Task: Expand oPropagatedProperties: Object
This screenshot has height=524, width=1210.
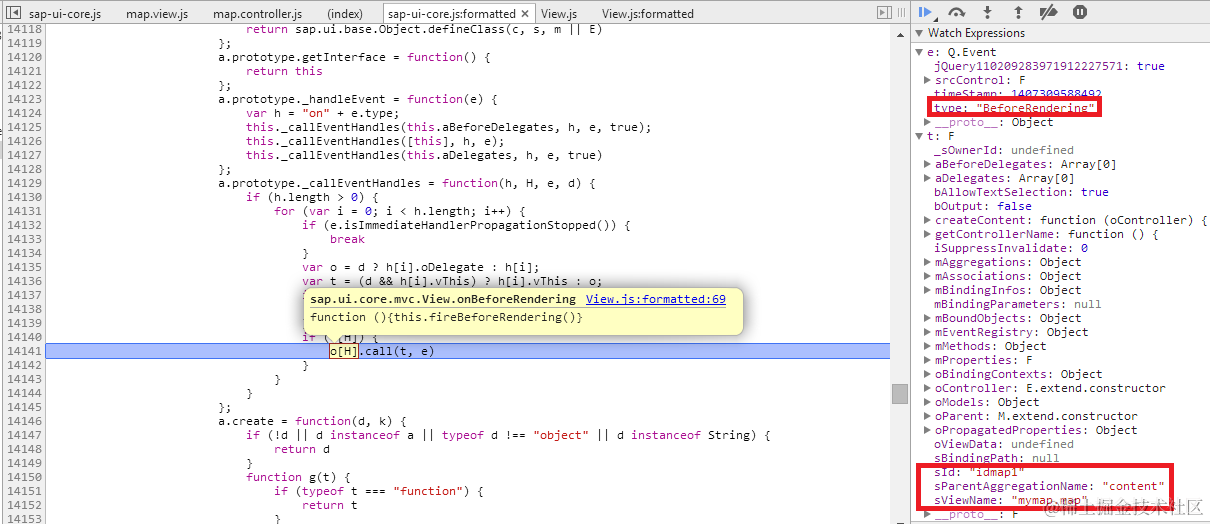Action: pos(929,430)
